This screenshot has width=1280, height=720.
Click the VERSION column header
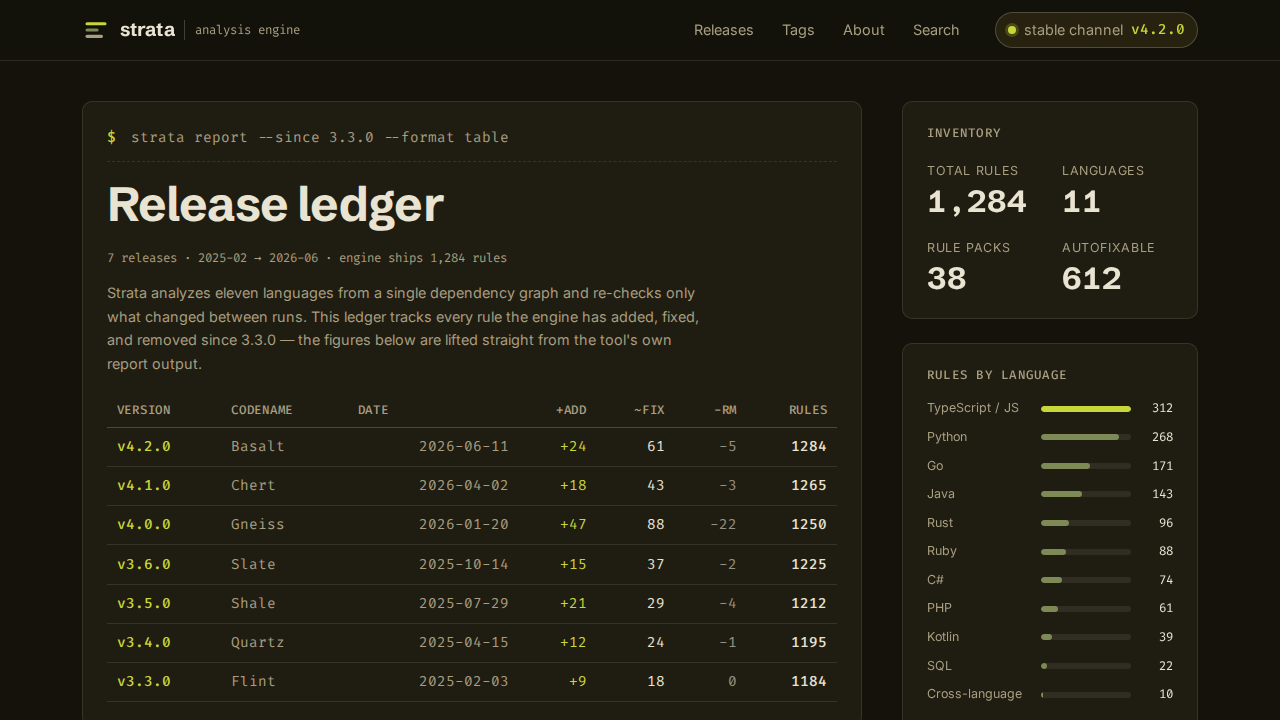[144, 410]
